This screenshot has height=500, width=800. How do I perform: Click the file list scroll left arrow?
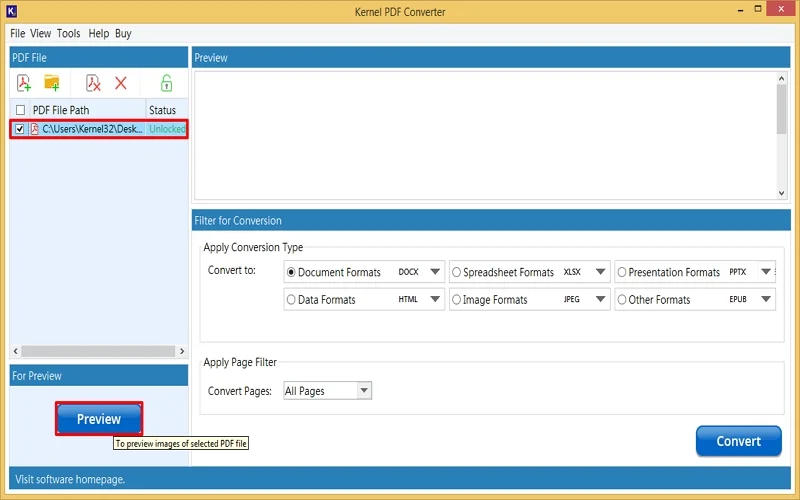pyautogui.click(x=16, y=351)
